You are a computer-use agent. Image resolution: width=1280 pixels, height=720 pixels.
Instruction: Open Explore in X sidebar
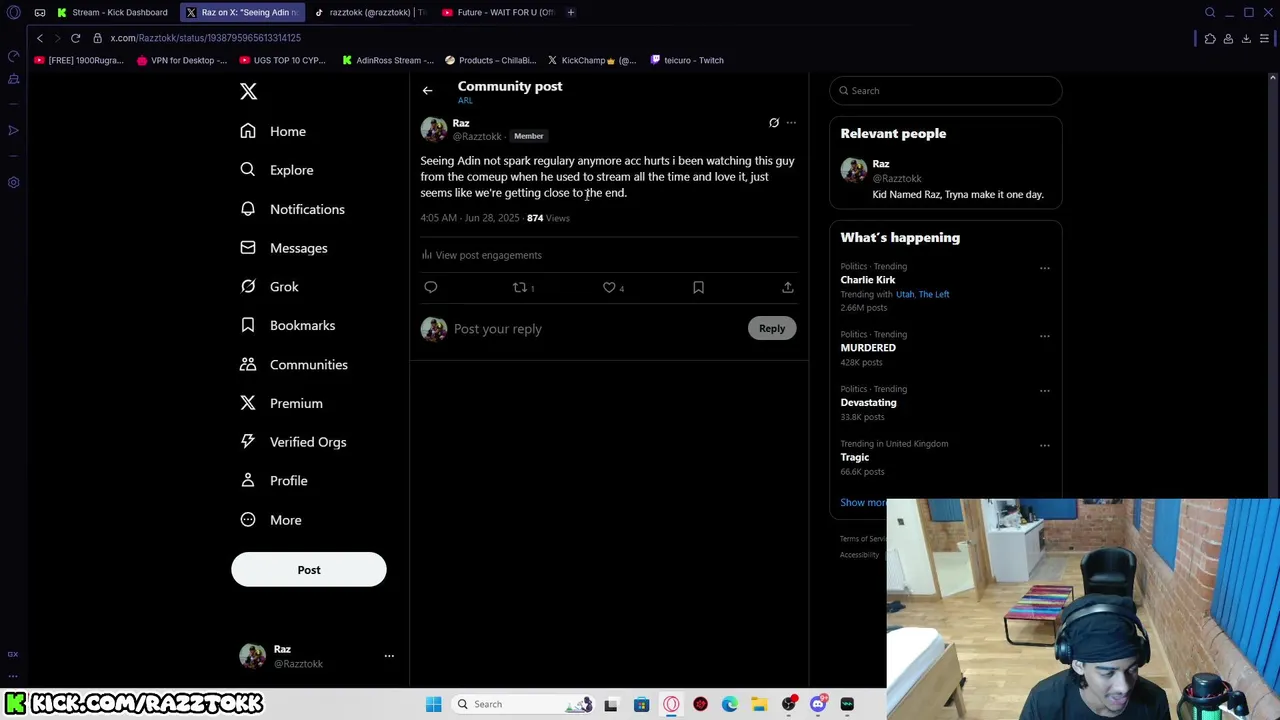click(x=277, y=170)
